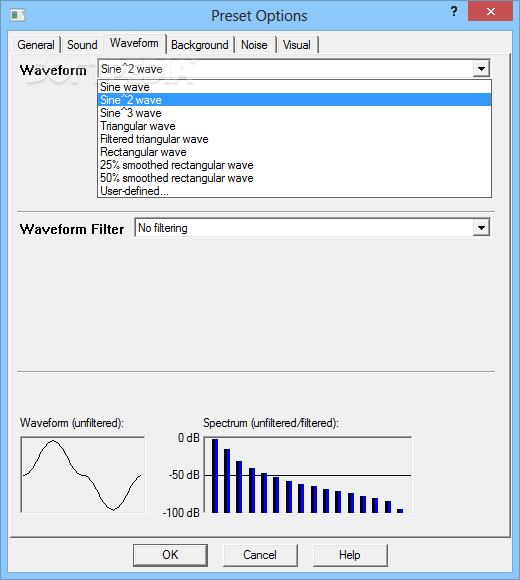Choose 50% smoothed rectangular wave

(294, 178)
